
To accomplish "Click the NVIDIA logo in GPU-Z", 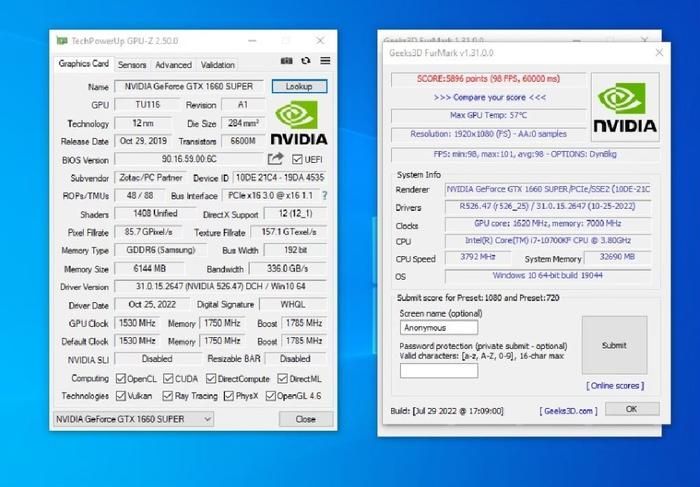I will click(298, 123).
